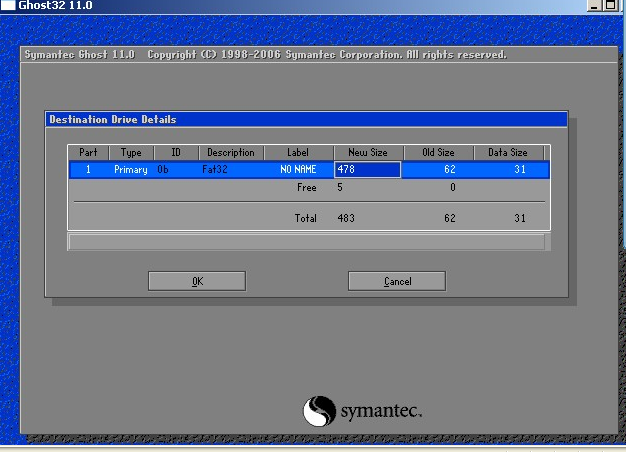
Task: Click the Label column header
Action: [298, 153]
